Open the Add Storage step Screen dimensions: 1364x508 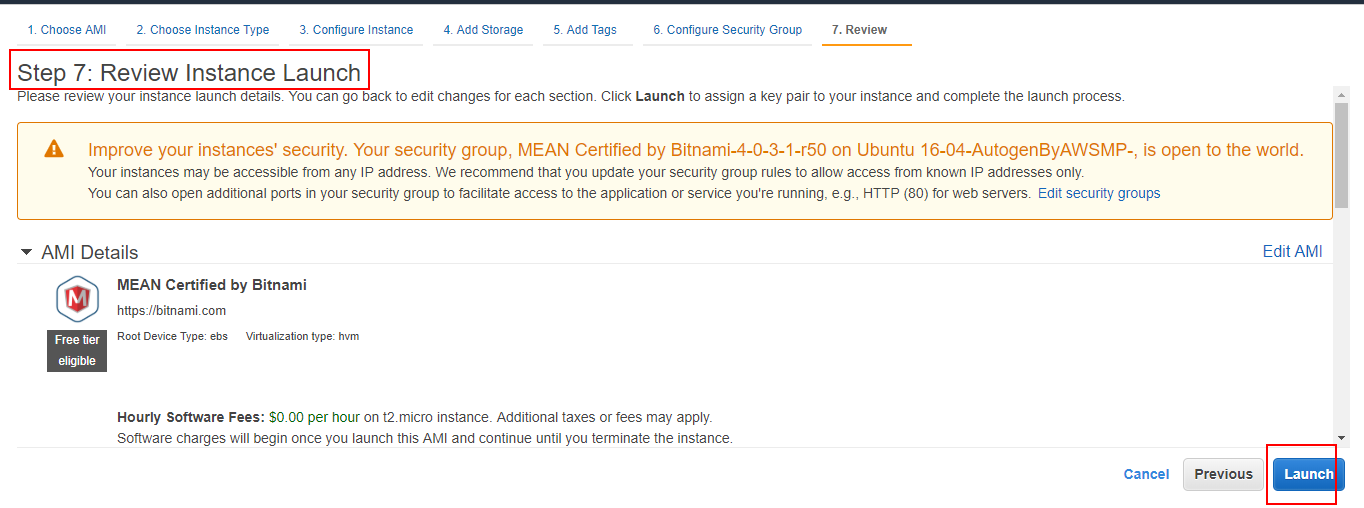point(483,30)
